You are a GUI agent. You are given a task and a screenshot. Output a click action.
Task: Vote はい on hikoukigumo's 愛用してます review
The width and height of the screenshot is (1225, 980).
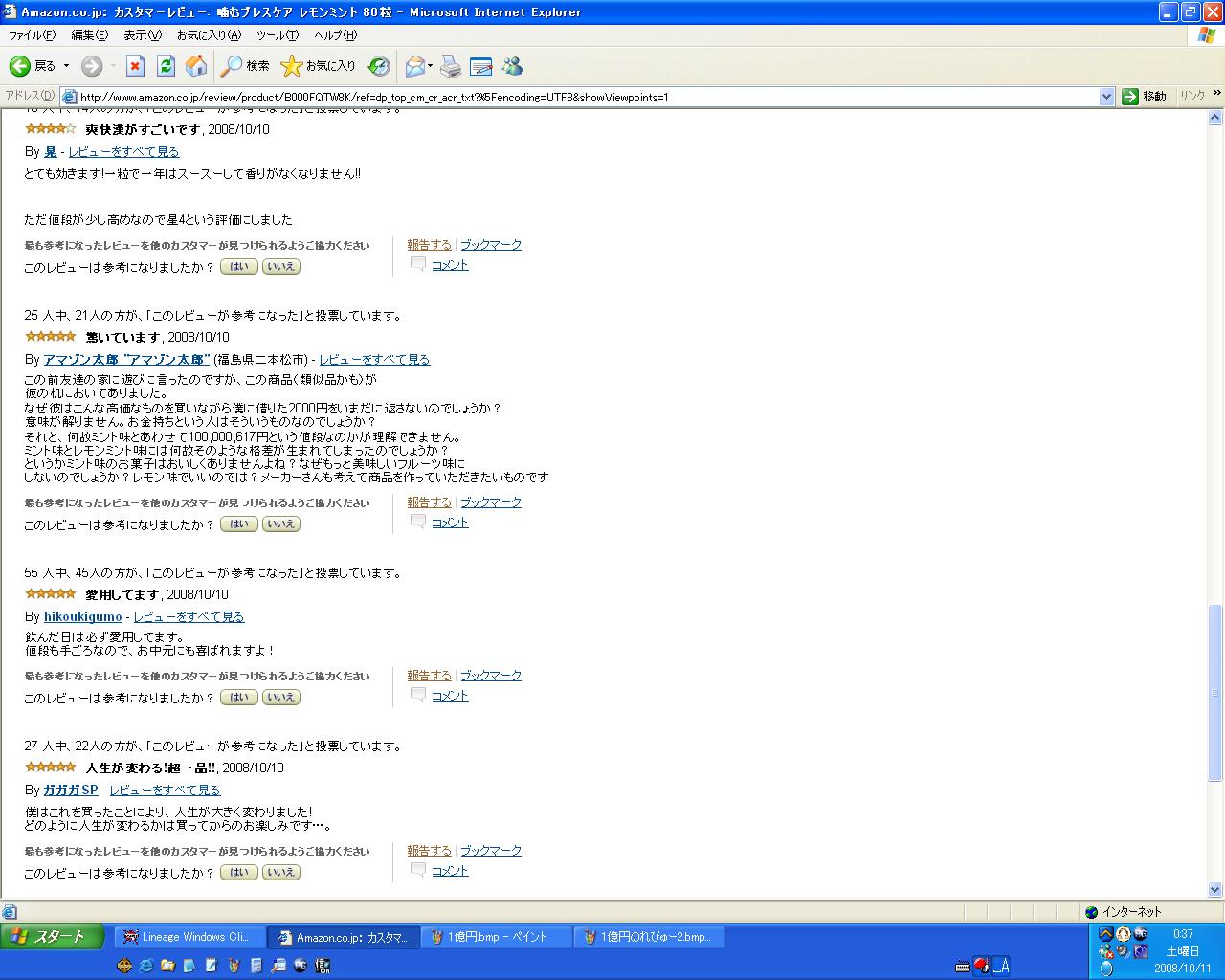point(239,698)
